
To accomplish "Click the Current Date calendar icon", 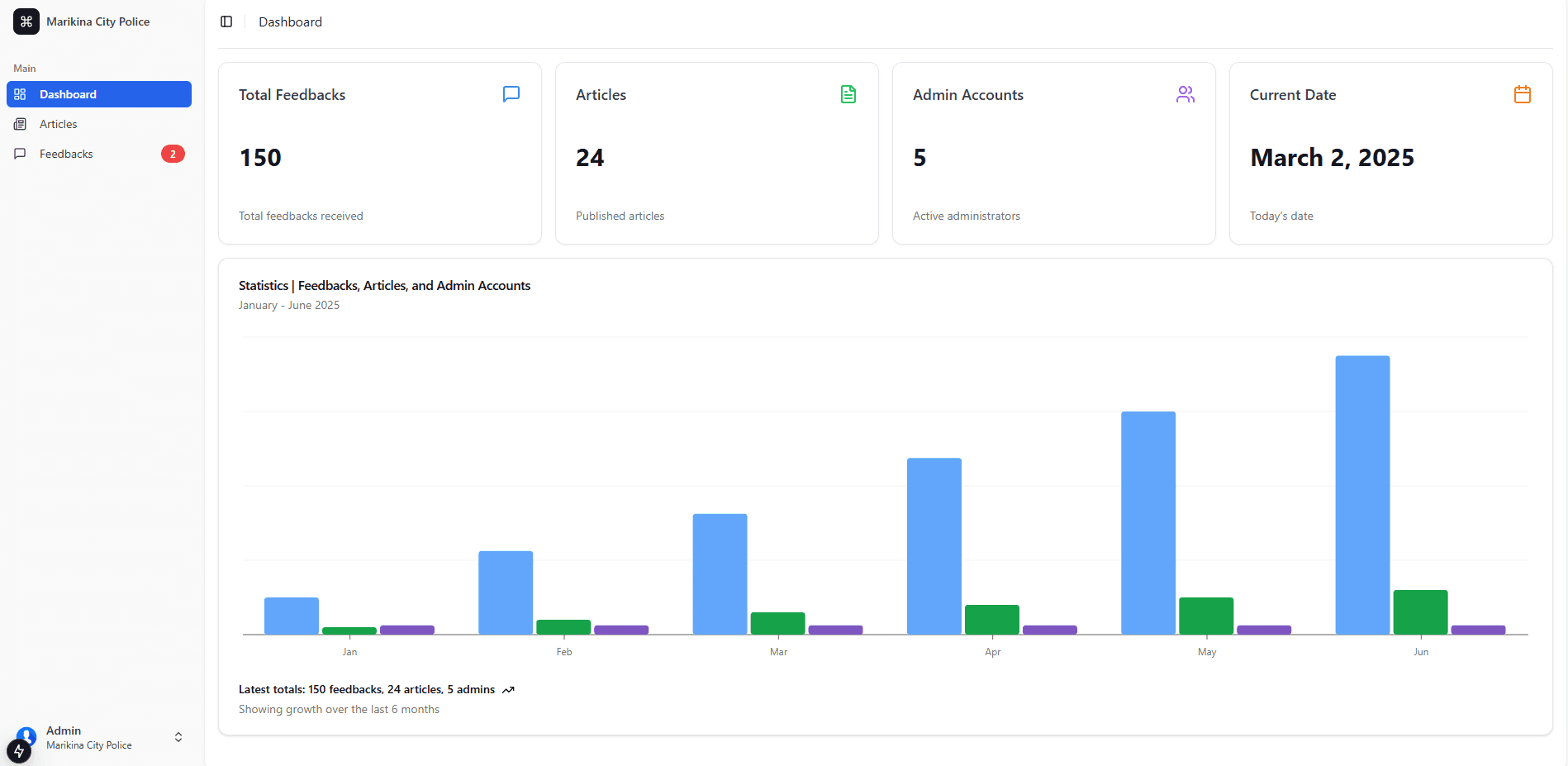I will click(1523, 94).
